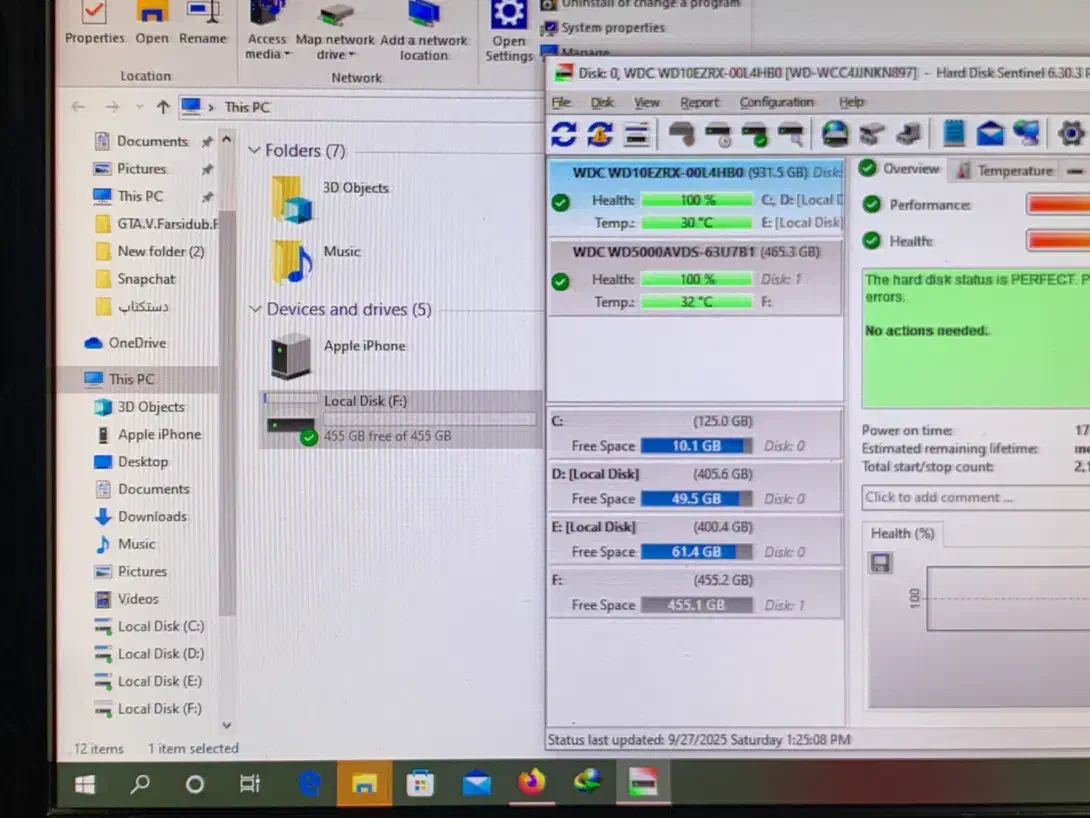Image resolution: width=1090 pixels, height=818 pixels.
Task: Click the Up arrow in Explorer address bar
Action: pos(163,107)
